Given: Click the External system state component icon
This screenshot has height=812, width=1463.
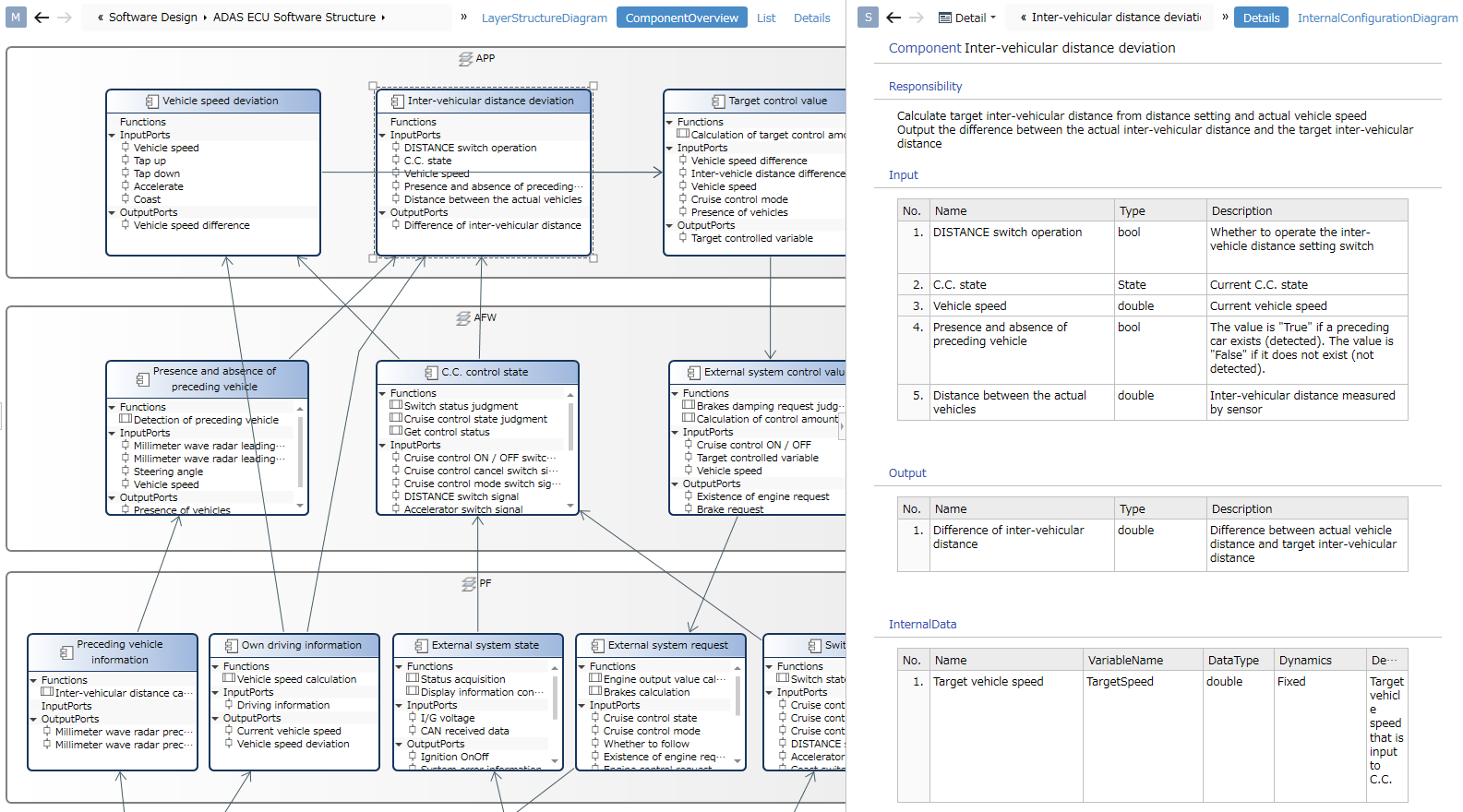Looking at the screenshot, I should pyautogui.click(x=421, y=646).
